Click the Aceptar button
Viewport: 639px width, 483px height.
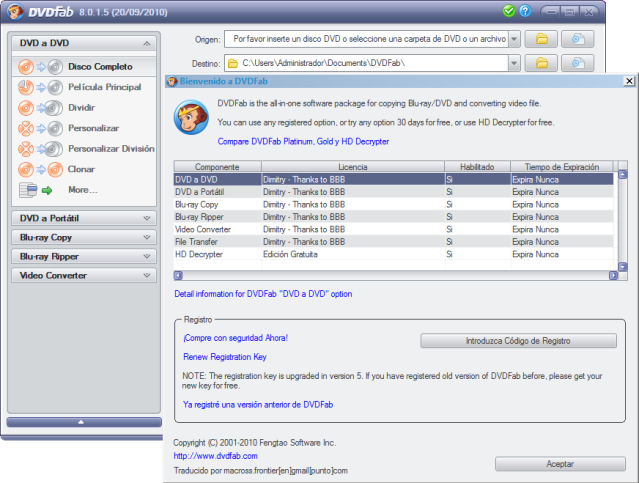tap(560, 464)
